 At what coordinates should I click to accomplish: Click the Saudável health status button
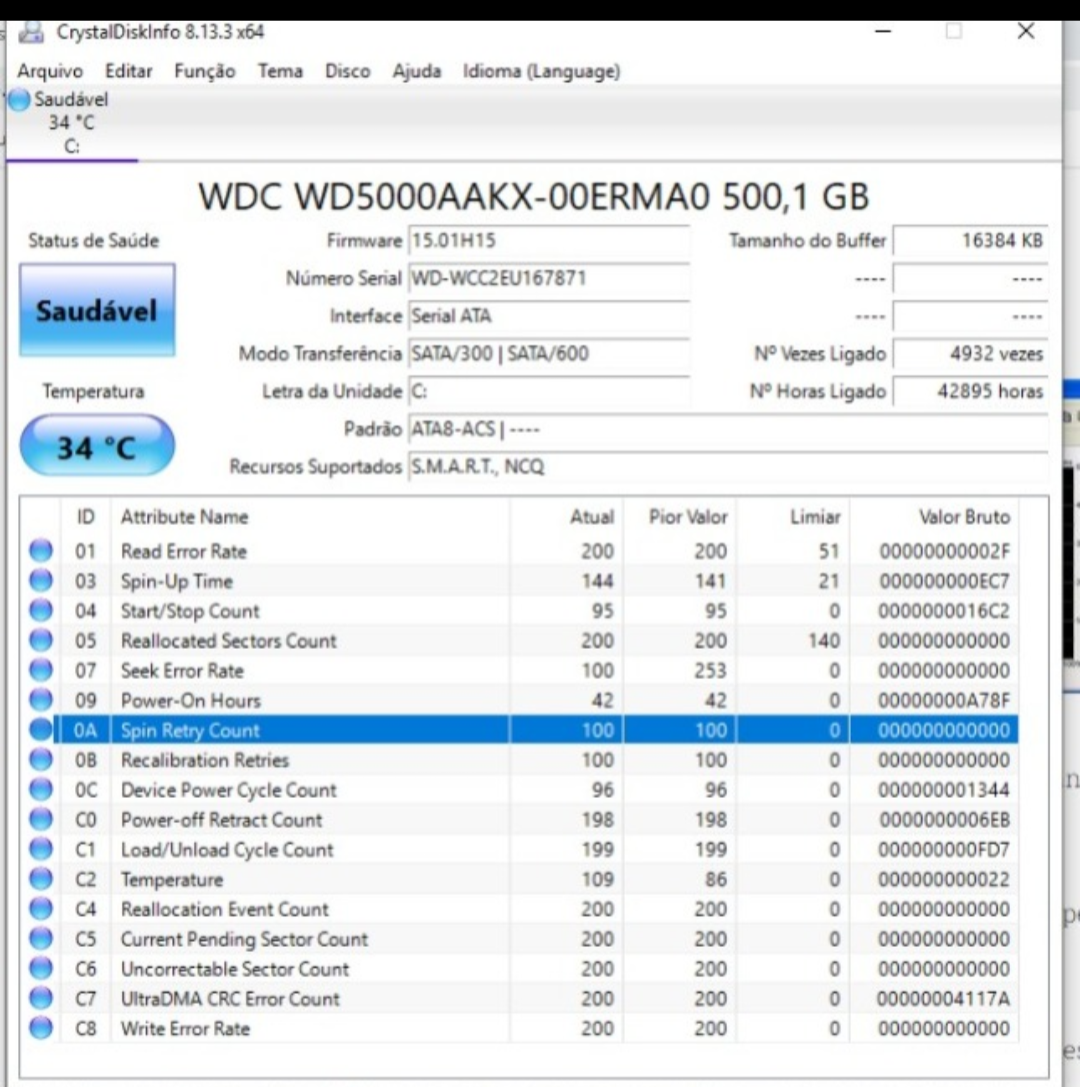97,310
